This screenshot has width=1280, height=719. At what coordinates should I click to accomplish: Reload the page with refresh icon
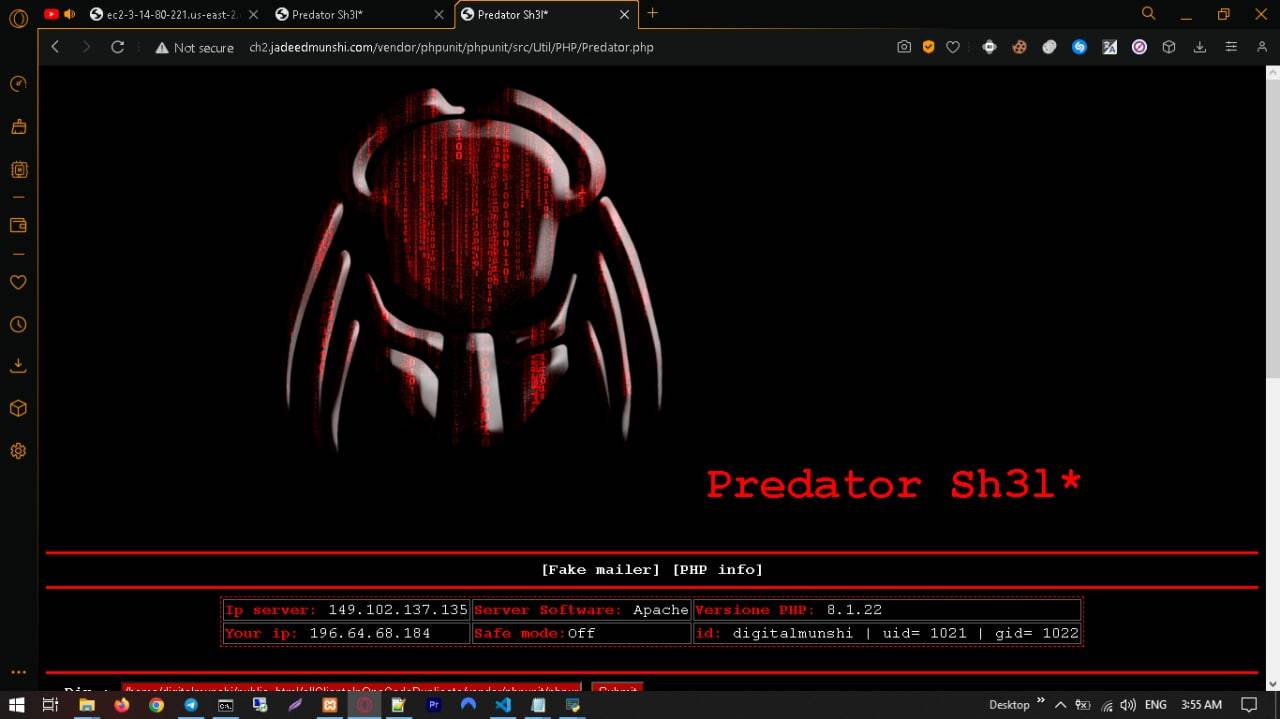coord(117,47)
